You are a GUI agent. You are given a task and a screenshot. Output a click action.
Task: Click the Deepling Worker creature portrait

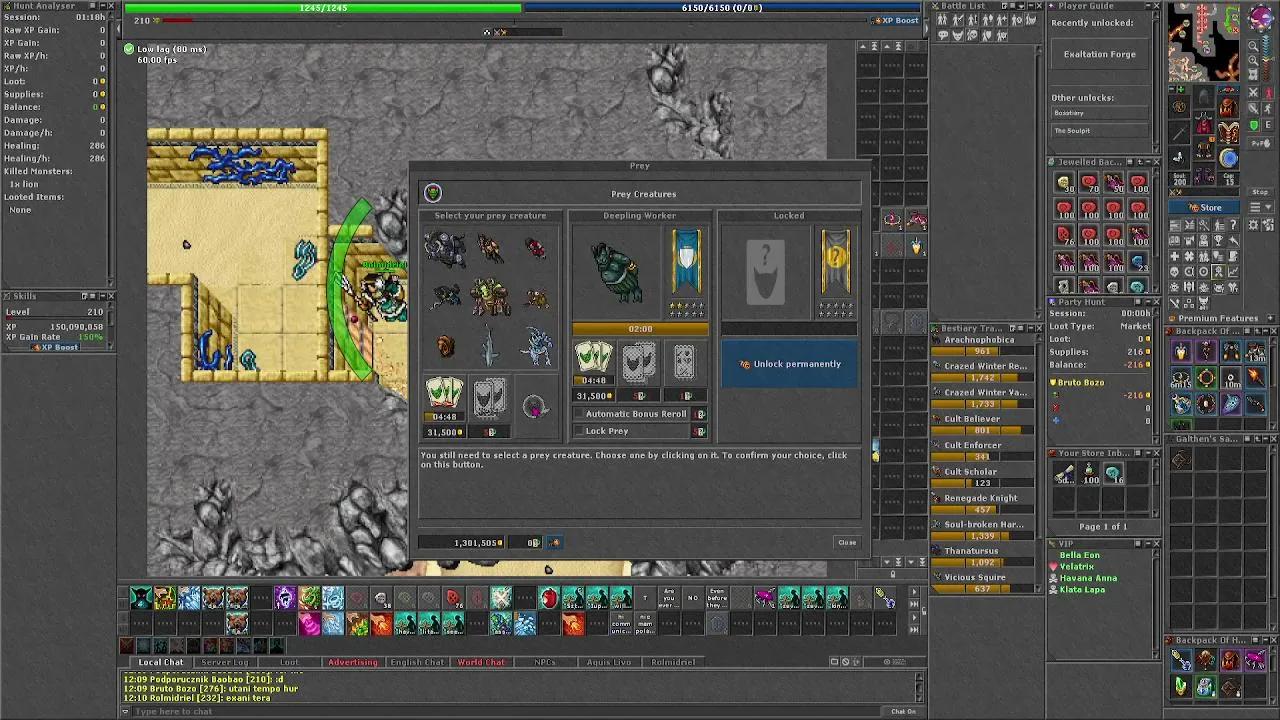(x=618, y=272)
